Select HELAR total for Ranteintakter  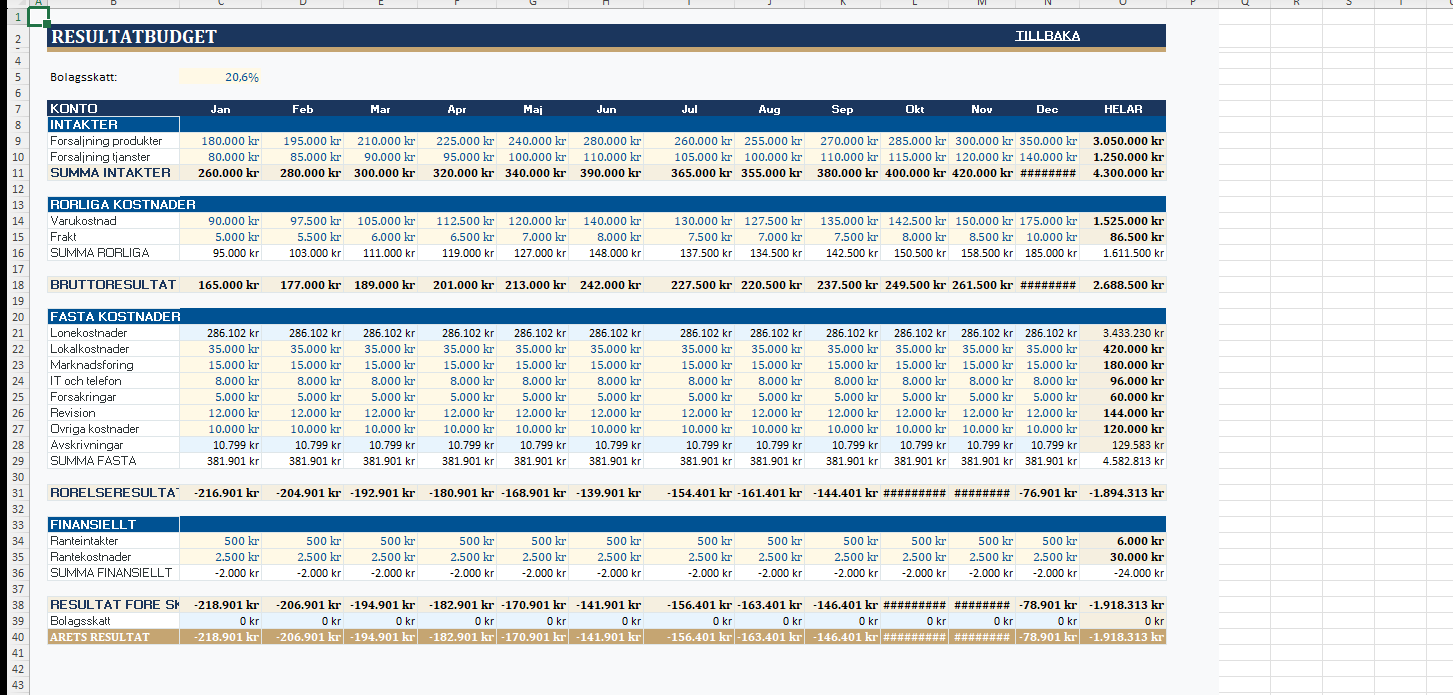pyautogui.click(x=1122, y=541)
